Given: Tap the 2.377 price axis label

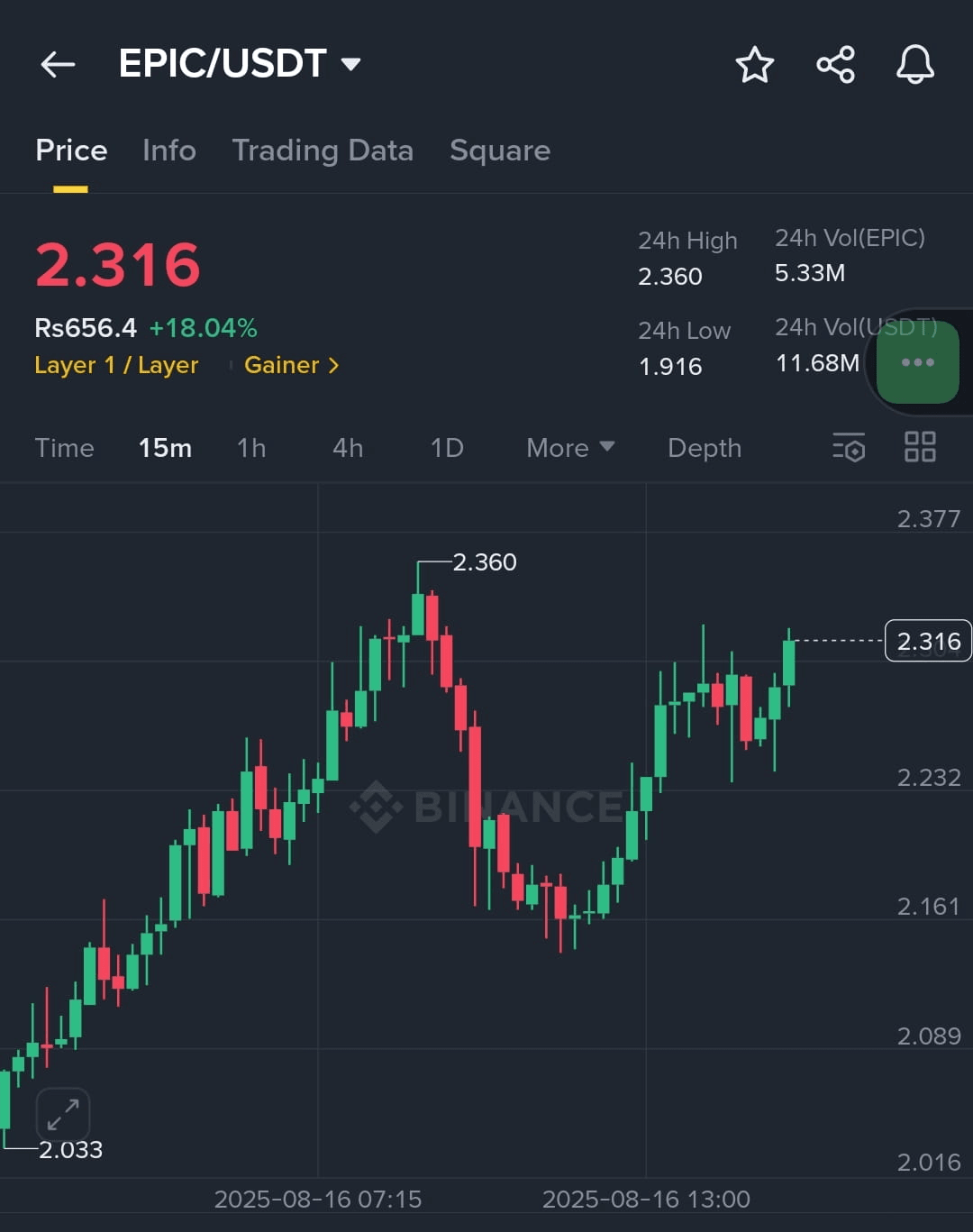Looking at the screenshot, I should point(929,519).
